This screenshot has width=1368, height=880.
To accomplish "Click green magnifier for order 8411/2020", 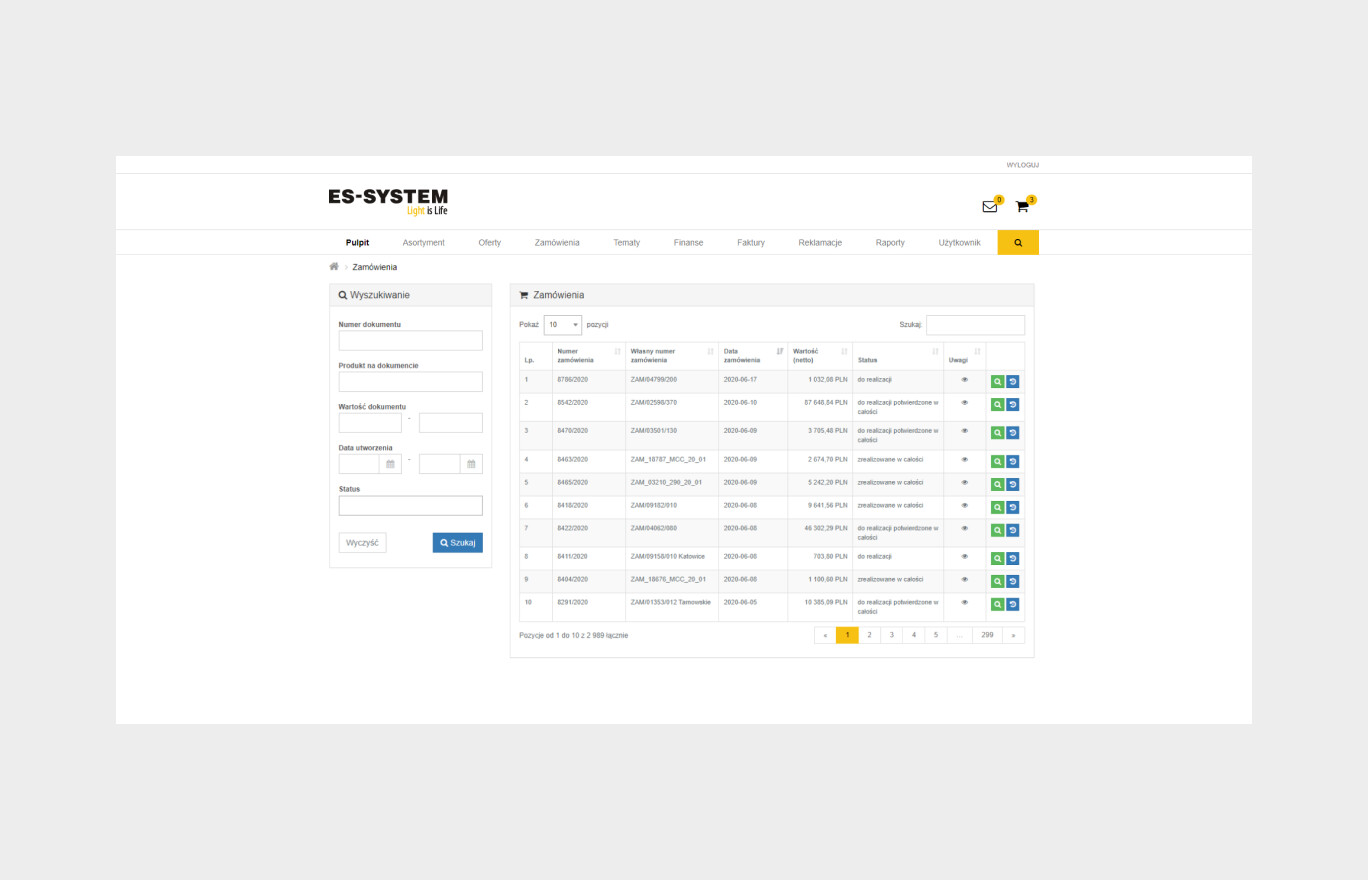I will tap(997, 558).
